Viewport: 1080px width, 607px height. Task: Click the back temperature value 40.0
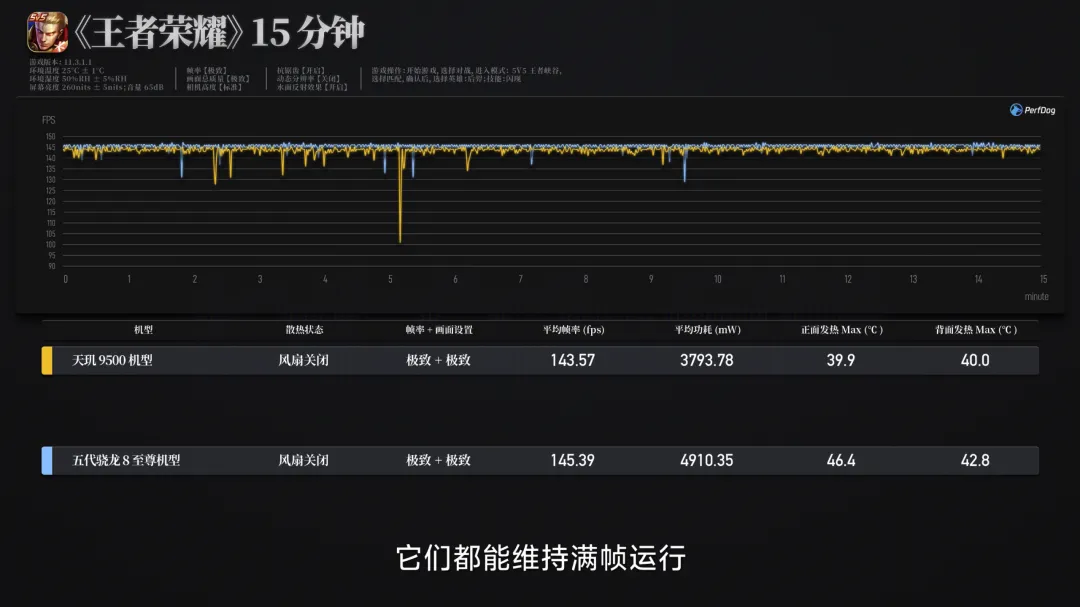tap(975, 360)
